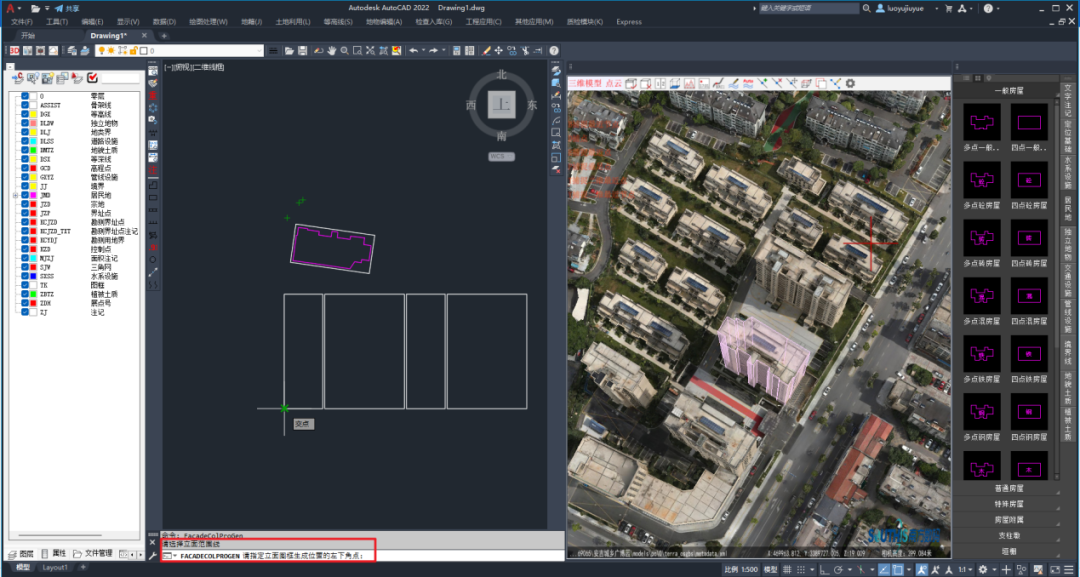Open the 等高线(S) menu

pyautogui.click(x=338, y=22)
